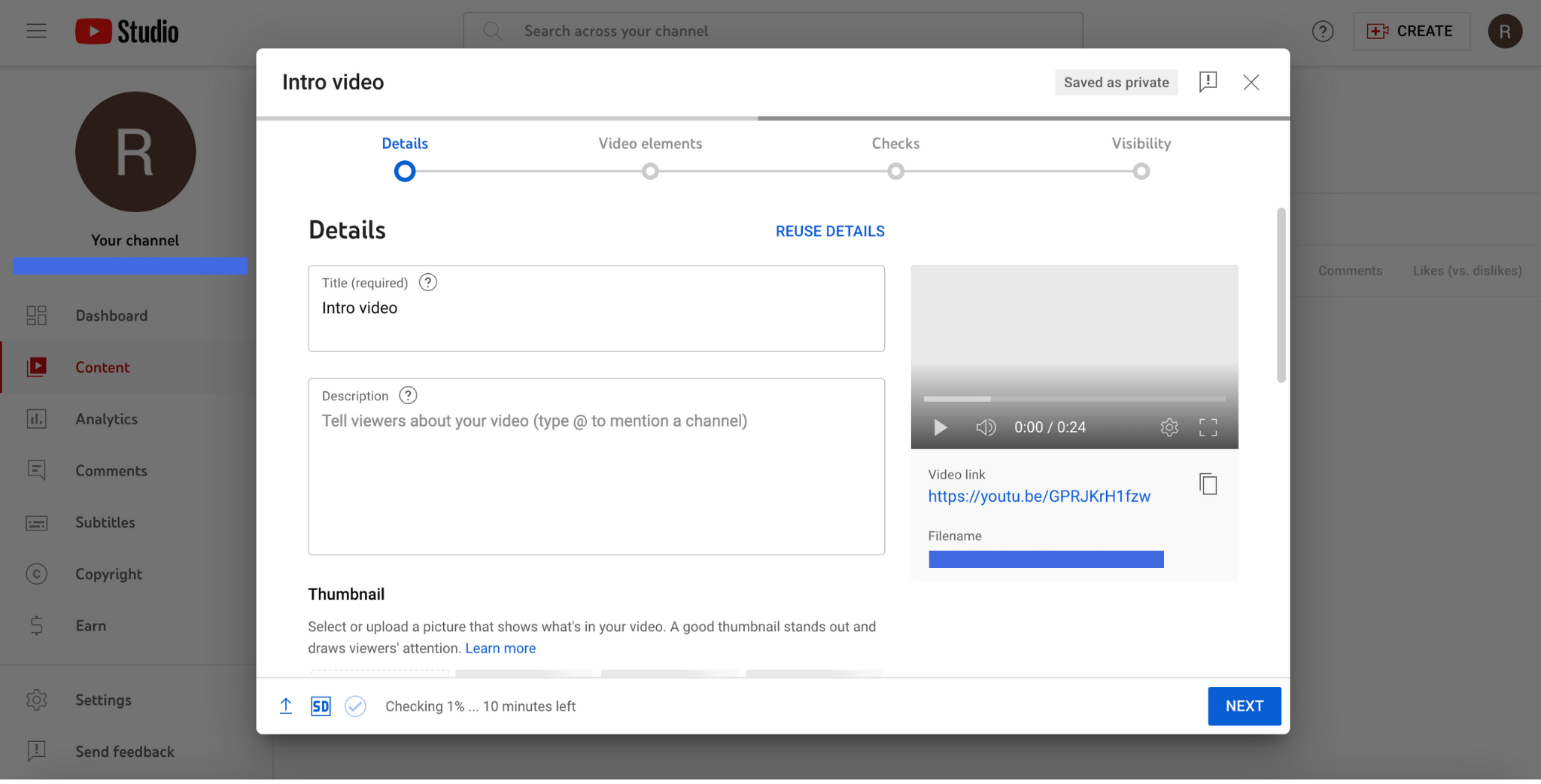Click the upload status arrow icon
This screenshot has width=1541, height=784.
[286, 706]
